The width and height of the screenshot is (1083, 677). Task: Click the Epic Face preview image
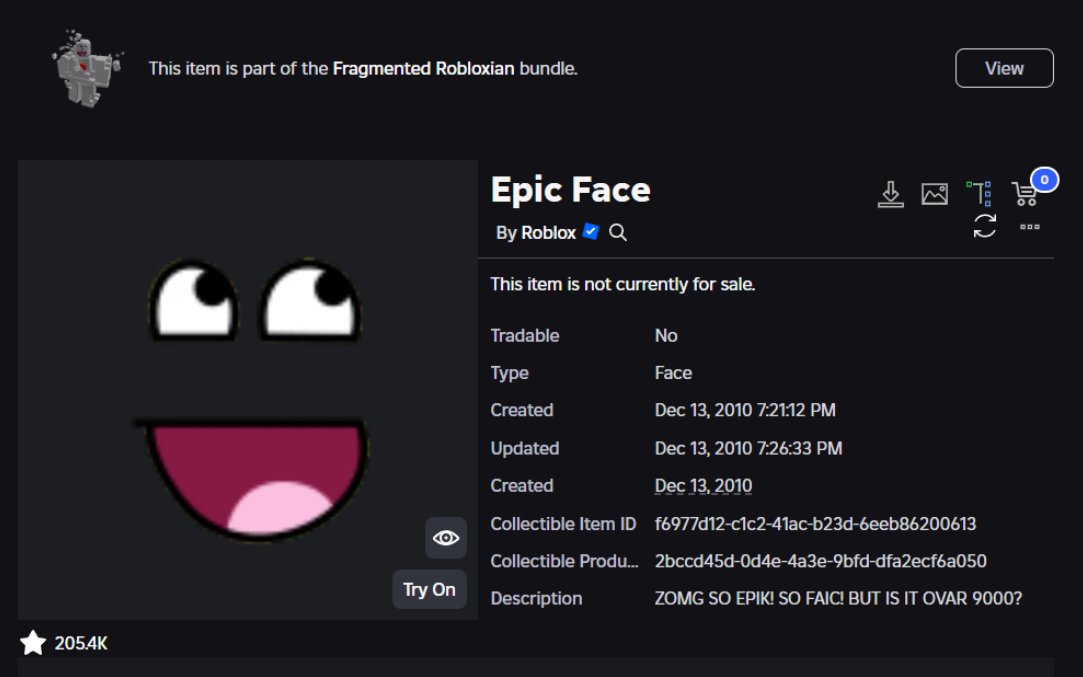(x=247, y=390)
